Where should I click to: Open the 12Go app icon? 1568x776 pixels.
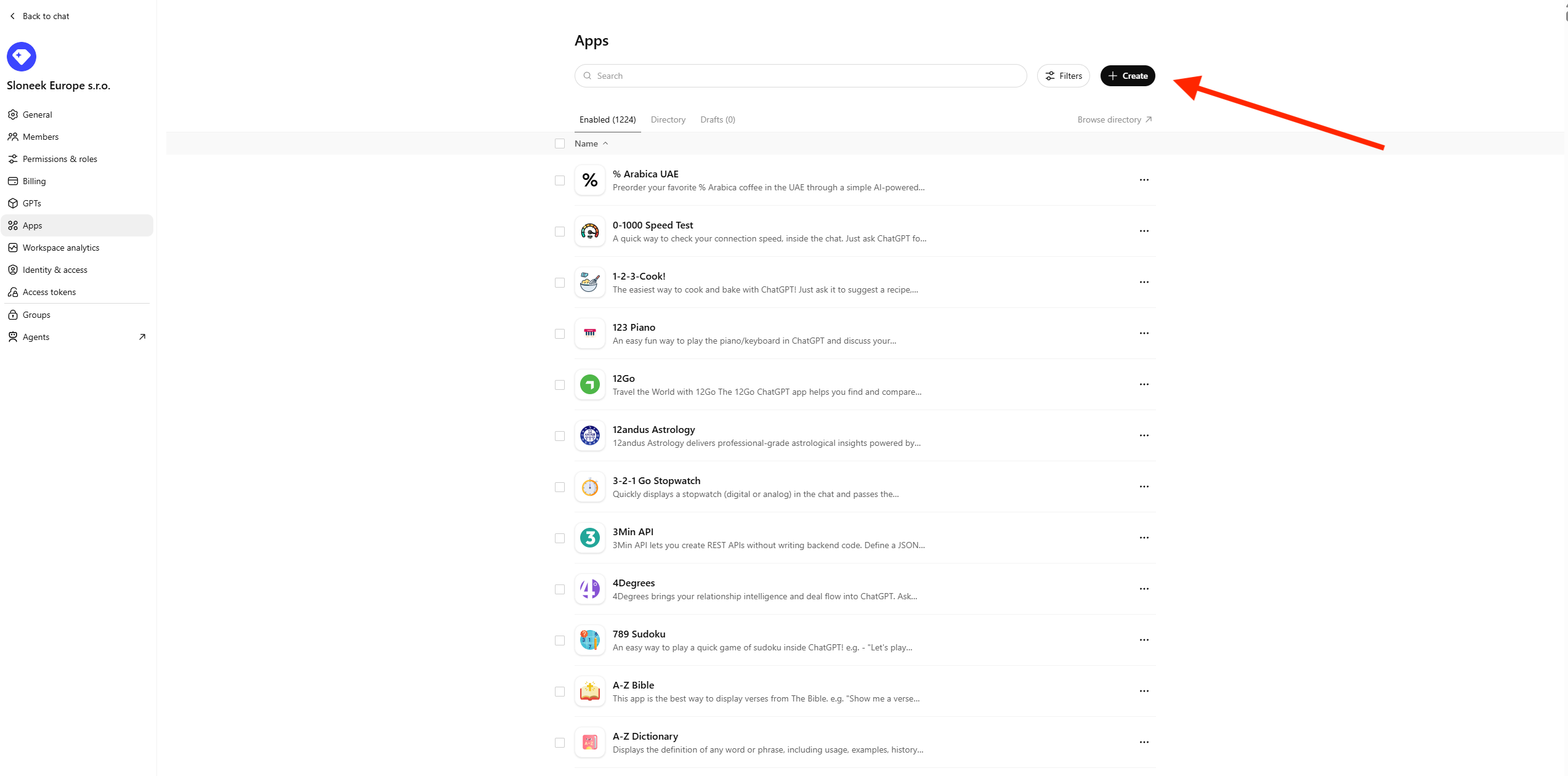coord(590,385)
